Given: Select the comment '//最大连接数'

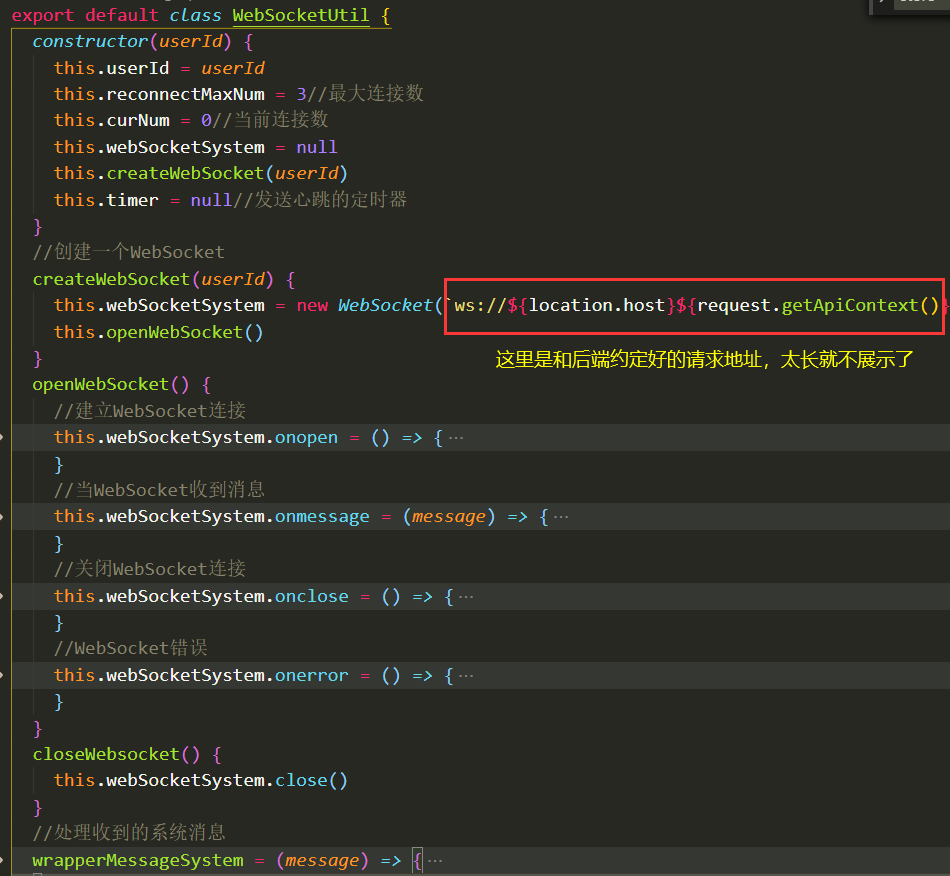Looking at the screenshot, I should (365, 93).
